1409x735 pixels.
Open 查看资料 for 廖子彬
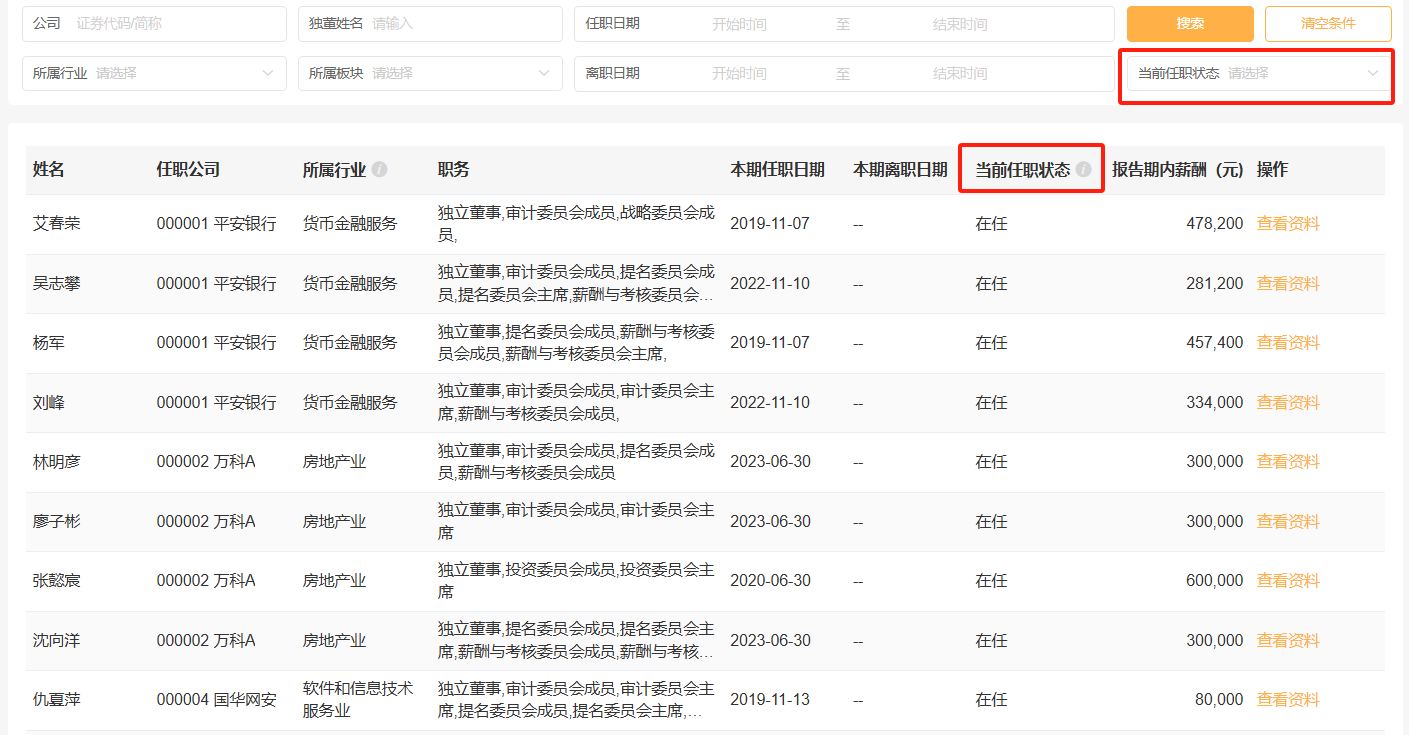pos(1288,522)
